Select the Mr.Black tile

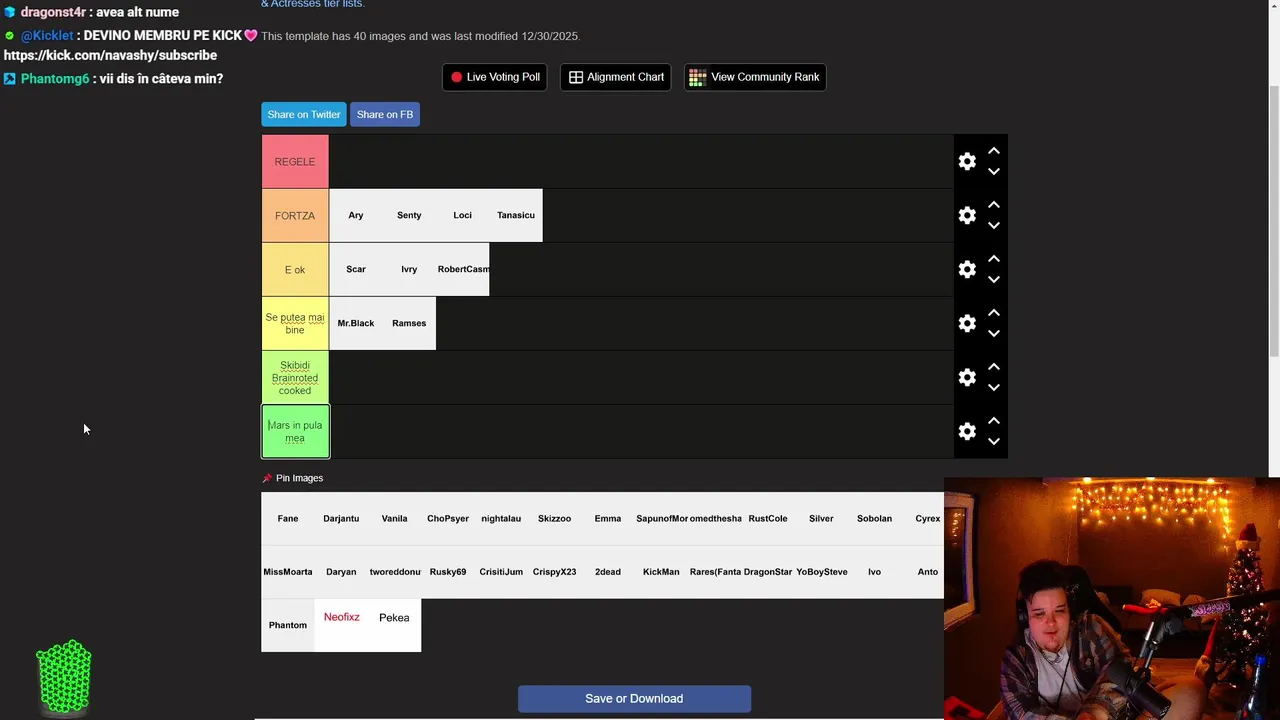point(356,323)
